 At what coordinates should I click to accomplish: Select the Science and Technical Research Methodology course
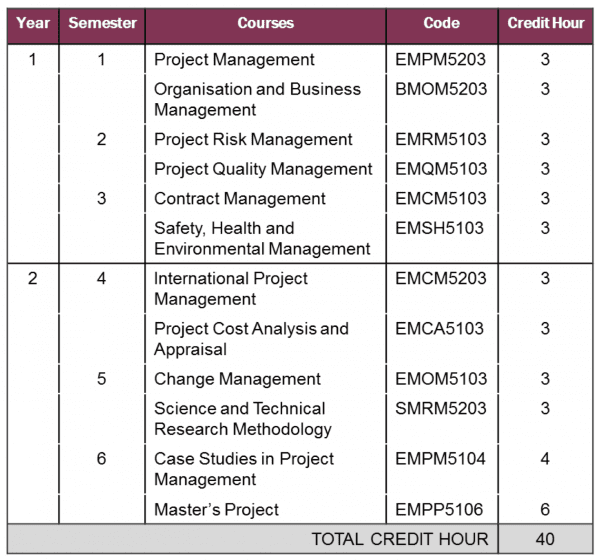coord(242,418)
